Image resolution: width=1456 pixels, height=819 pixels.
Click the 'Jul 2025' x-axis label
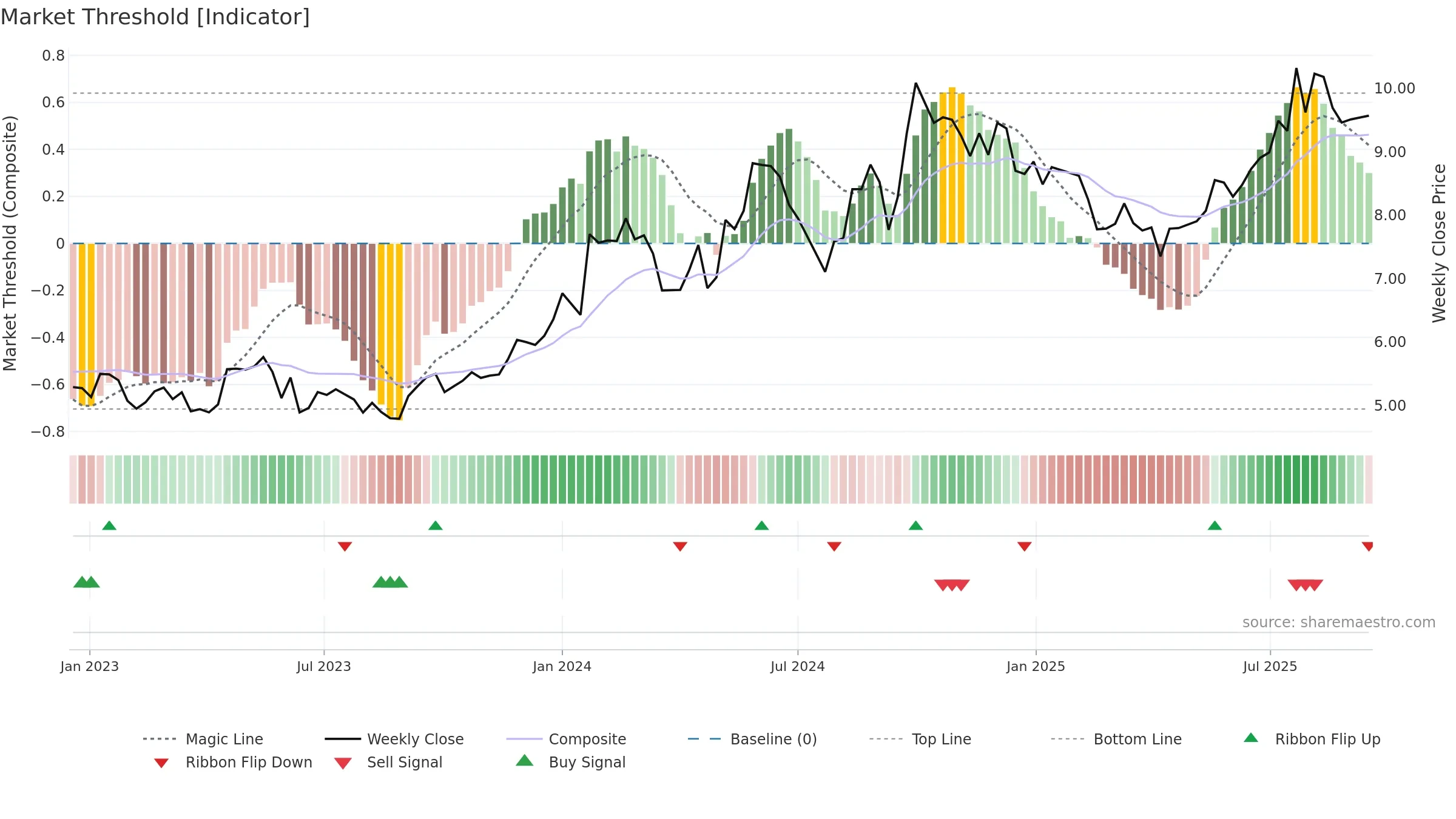click(1270, 666)
